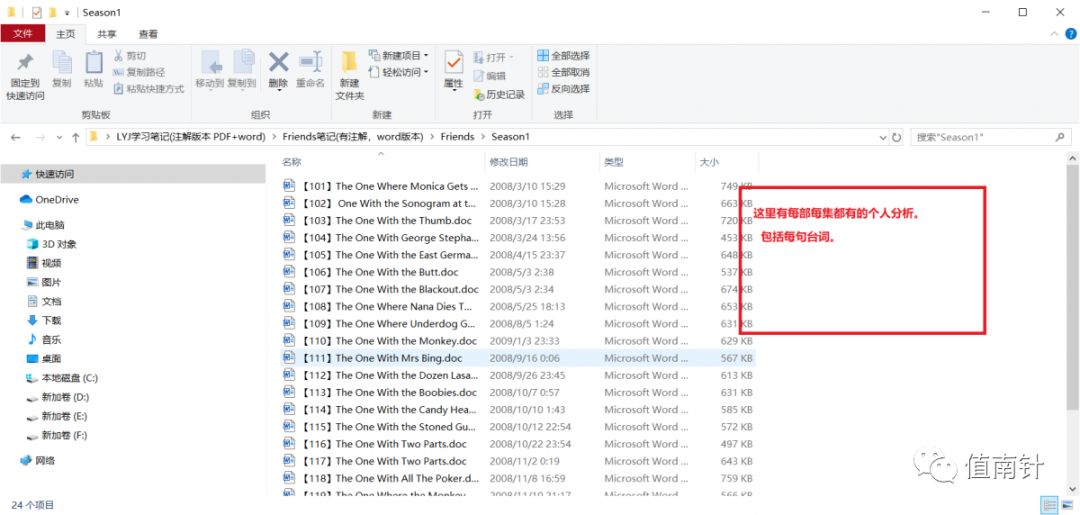1080x515 pixels.
Task: Click the Pin to Quick Access icon
Action: point(25,63)
